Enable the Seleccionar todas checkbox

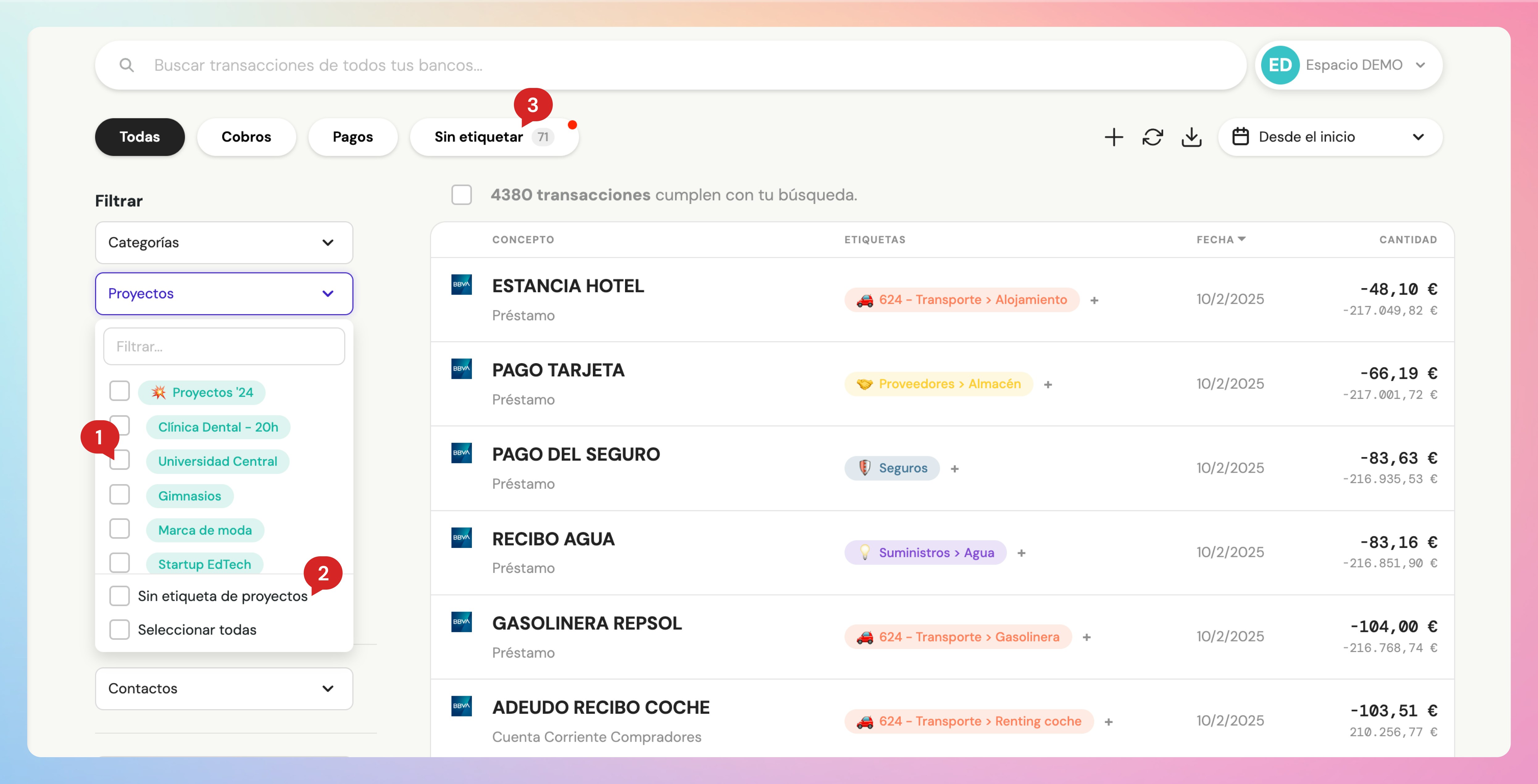(x=119, y=629)
